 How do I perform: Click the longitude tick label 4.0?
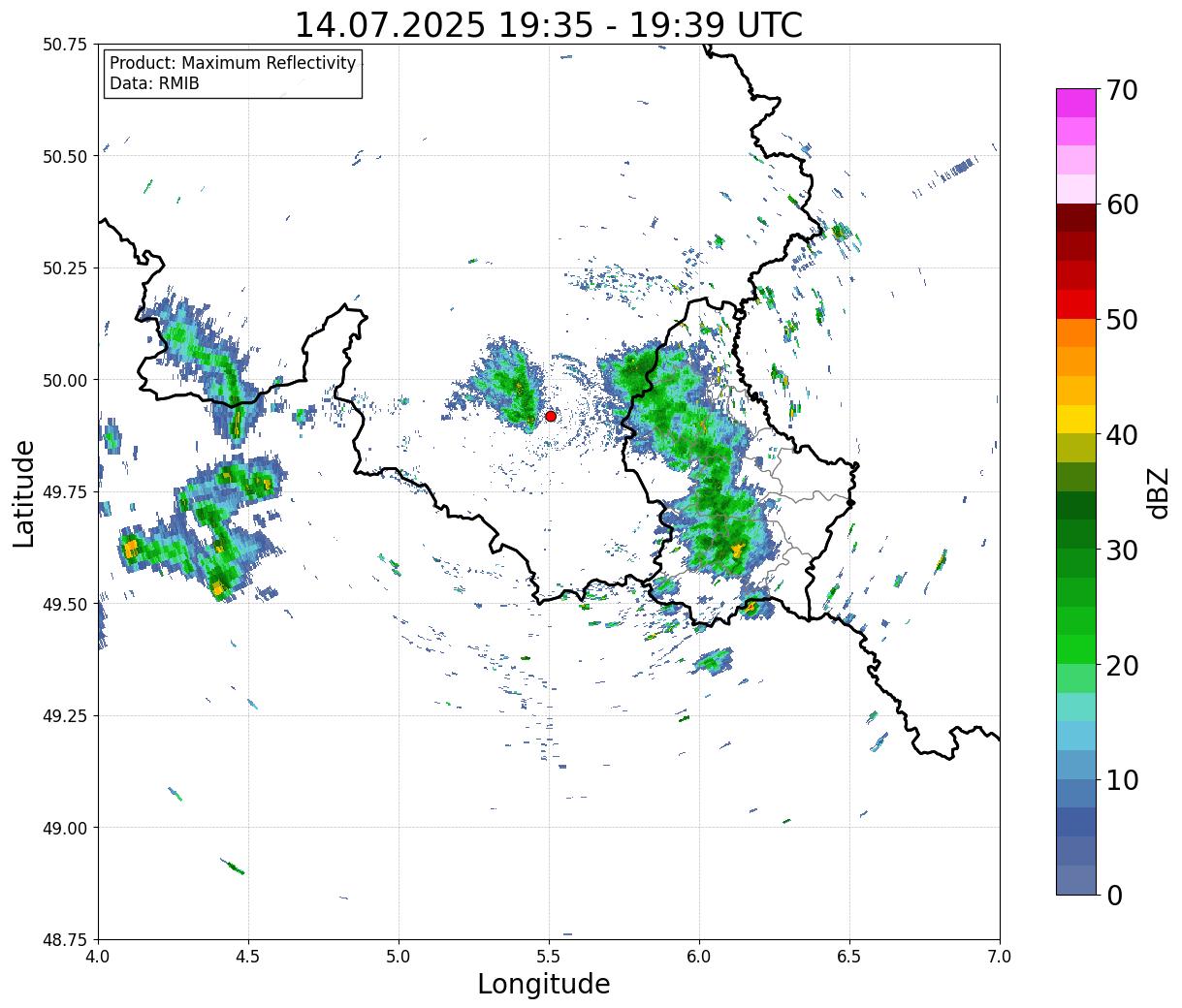[98, 957]
